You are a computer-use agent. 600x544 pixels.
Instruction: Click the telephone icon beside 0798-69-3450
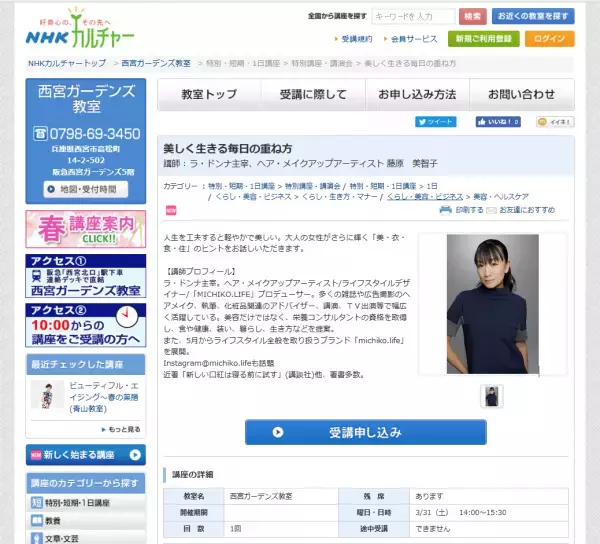point(40,134)
